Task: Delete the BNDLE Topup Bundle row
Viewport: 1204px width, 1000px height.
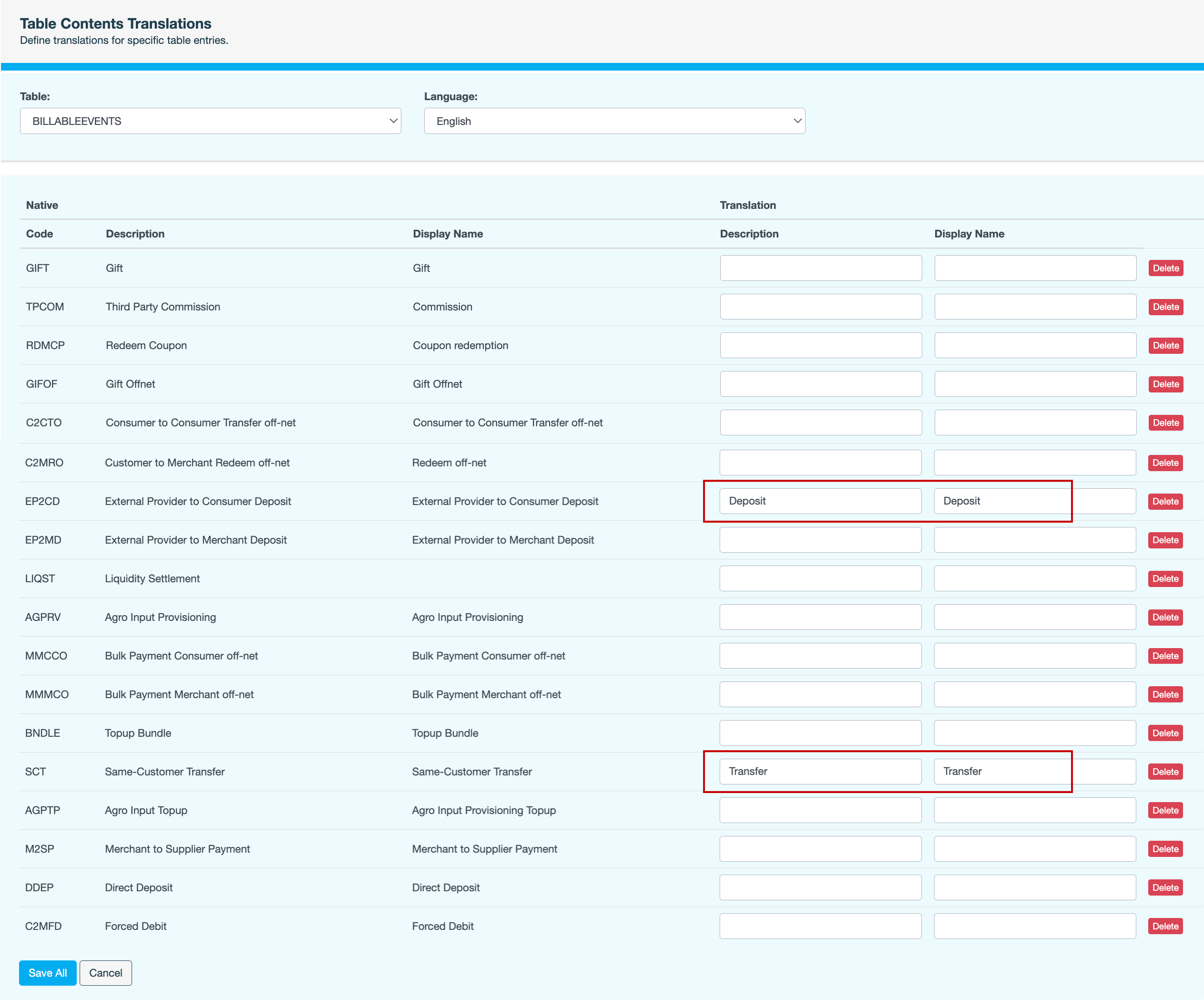Action: 1165,733
